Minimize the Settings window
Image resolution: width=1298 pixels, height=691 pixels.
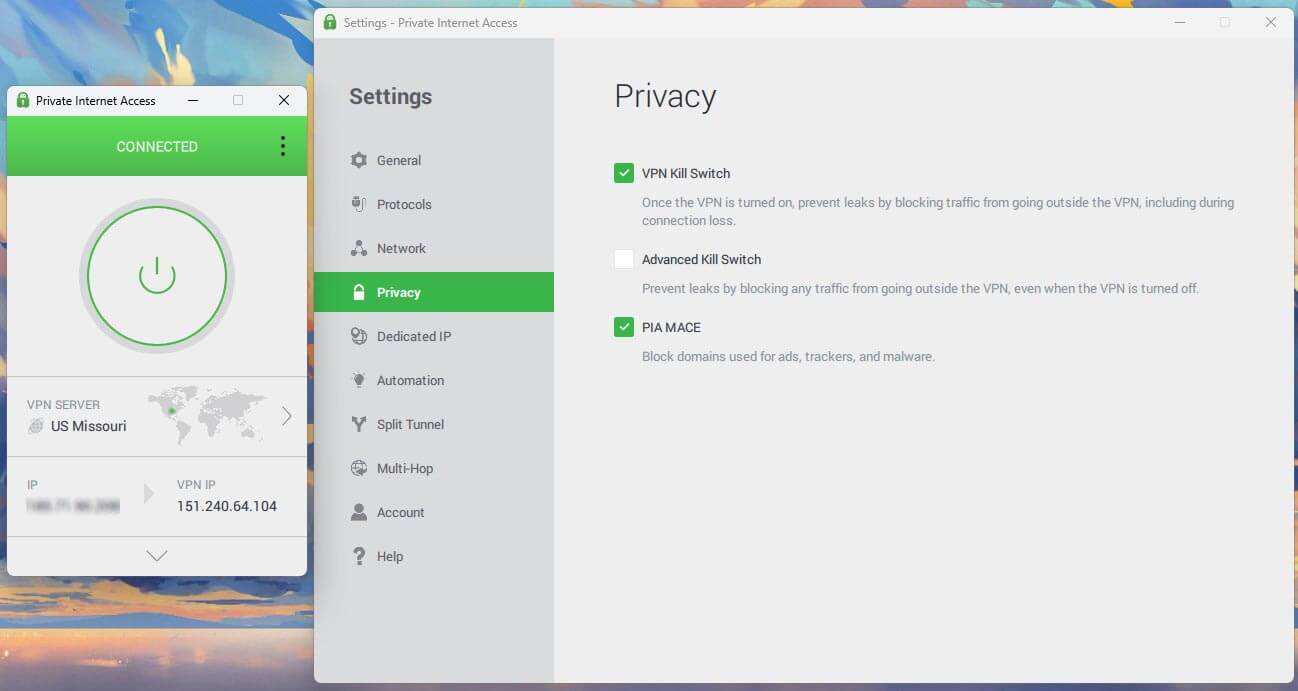click(x=1178, y=22)
